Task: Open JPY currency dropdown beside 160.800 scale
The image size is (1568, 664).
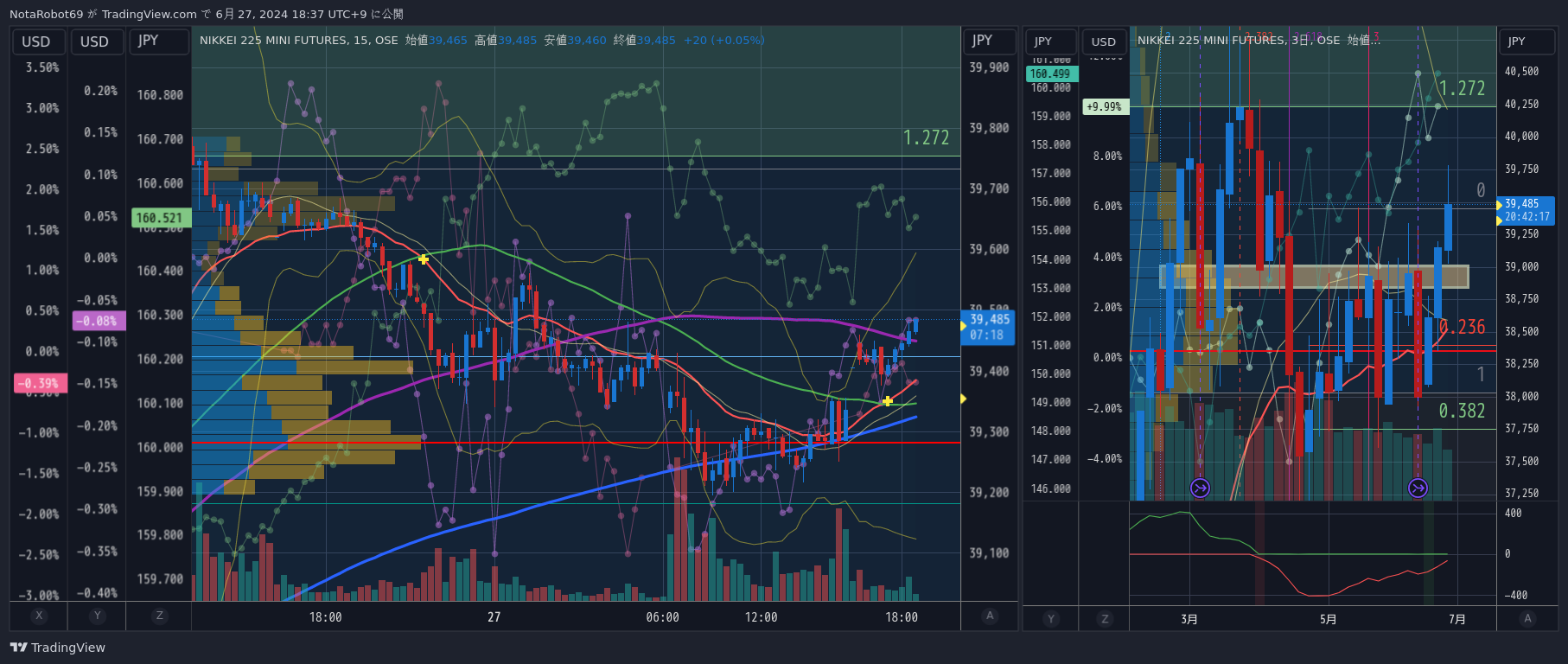Action: pyautogui.click(x=158, y=41)
